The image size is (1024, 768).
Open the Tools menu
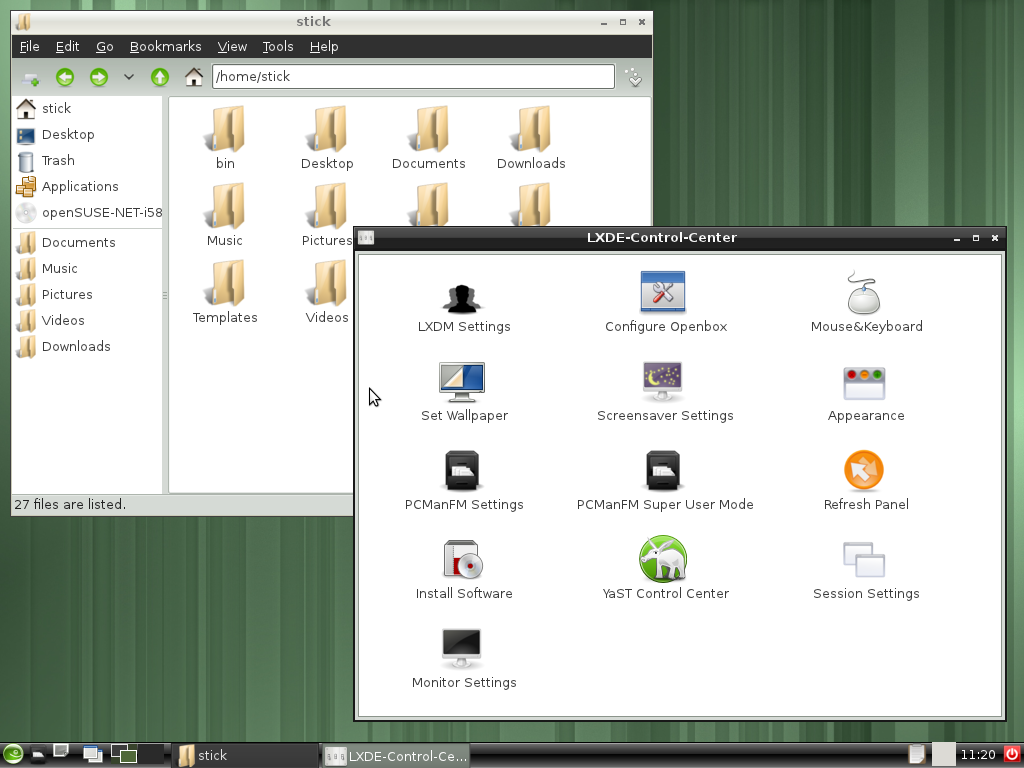(277, 47)
